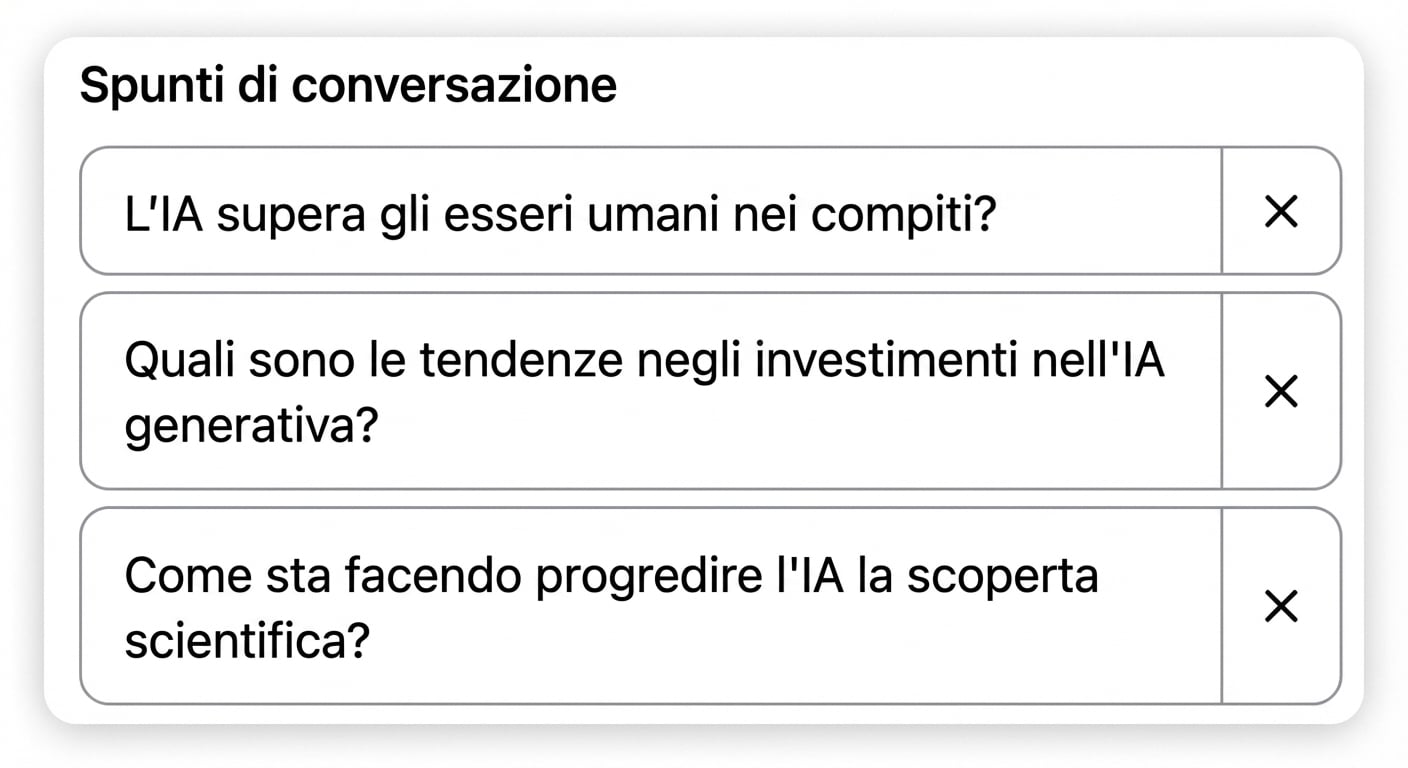Close the first conversation starter suggestion
The image size is (1408, 768).
[1281, 211]
